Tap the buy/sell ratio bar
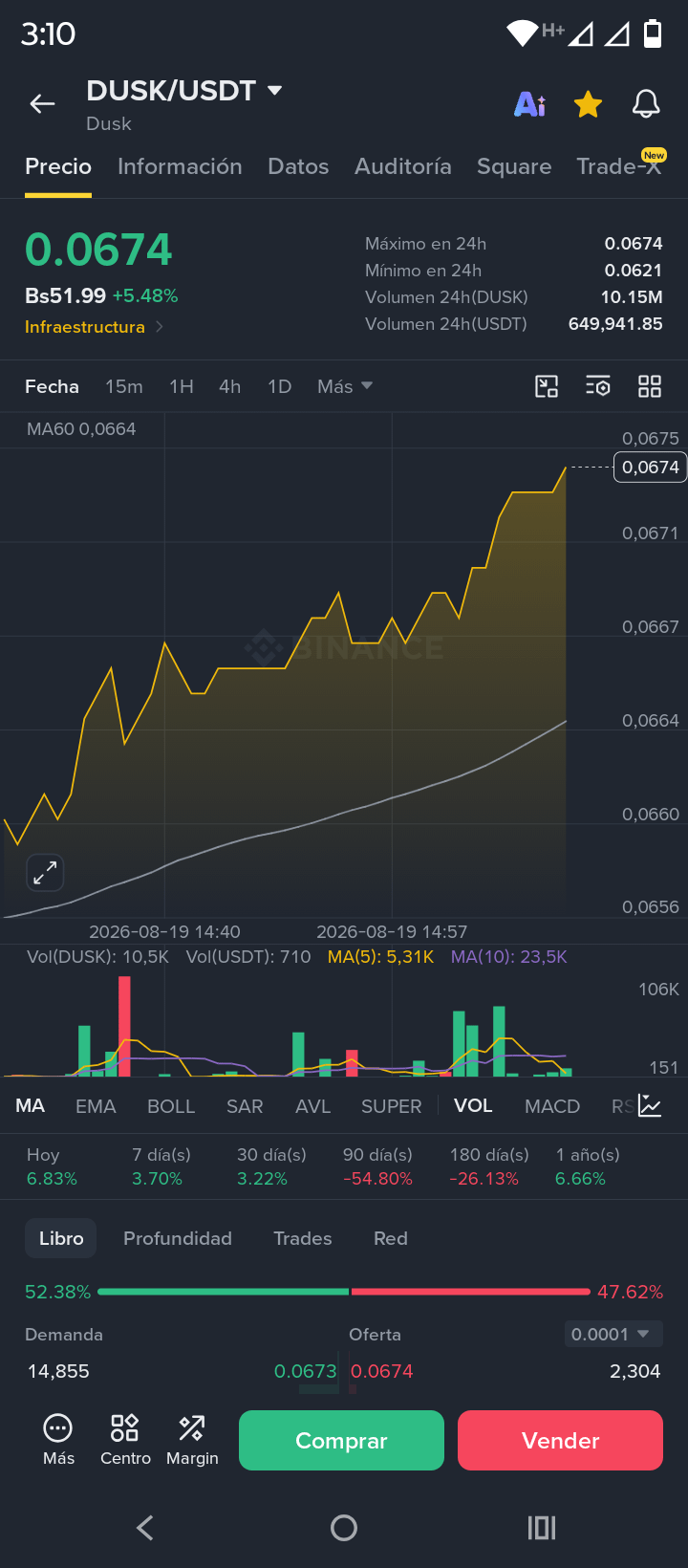688x1568 pixels. 344,1292
